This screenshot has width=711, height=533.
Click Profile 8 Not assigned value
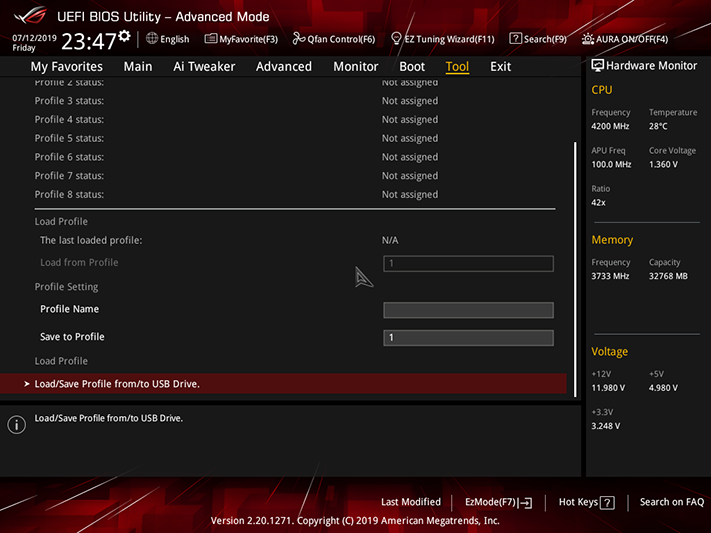(410, 194)
